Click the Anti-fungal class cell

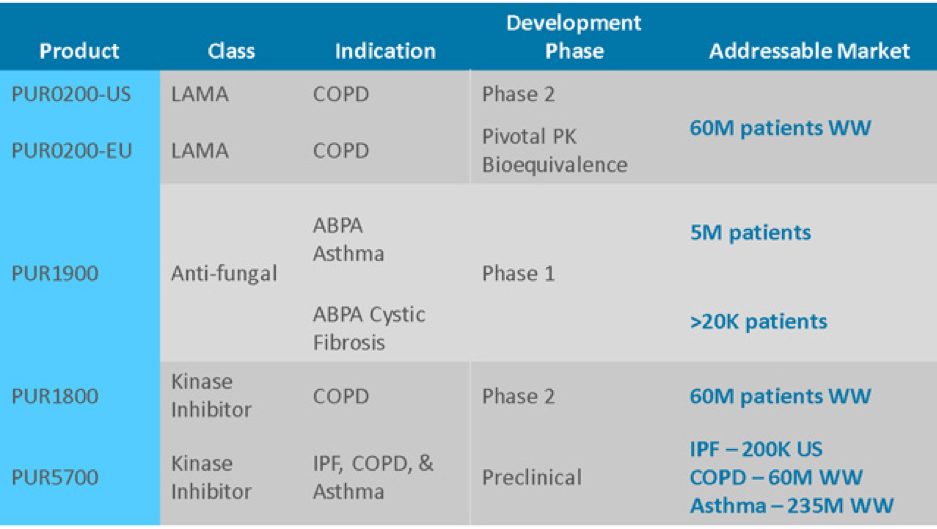point(223,273)
